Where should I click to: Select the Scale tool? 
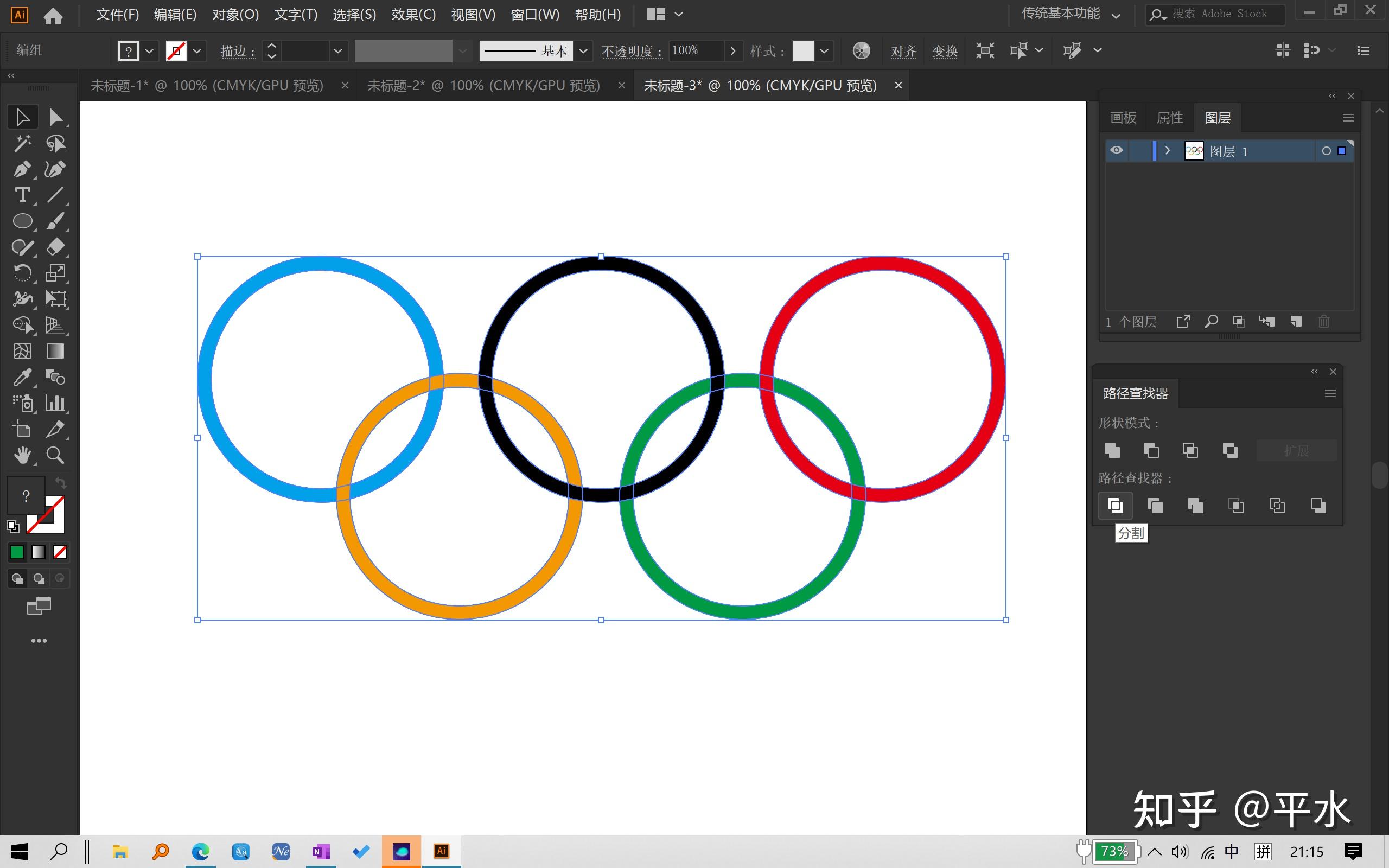[x=55, y=273]
